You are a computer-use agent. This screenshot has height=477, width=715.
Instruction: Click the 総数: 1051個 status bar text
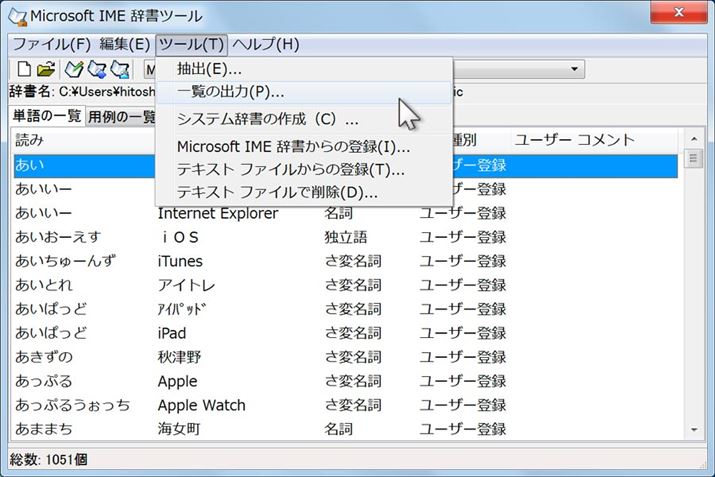[49, 459]
